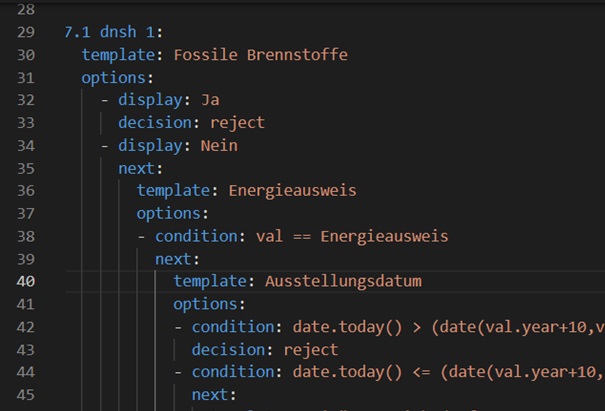Image resolution: width=605 pixels, height=411 pixels.
Task: Click line number 37 in the gutter
Action: pos(26,213)
